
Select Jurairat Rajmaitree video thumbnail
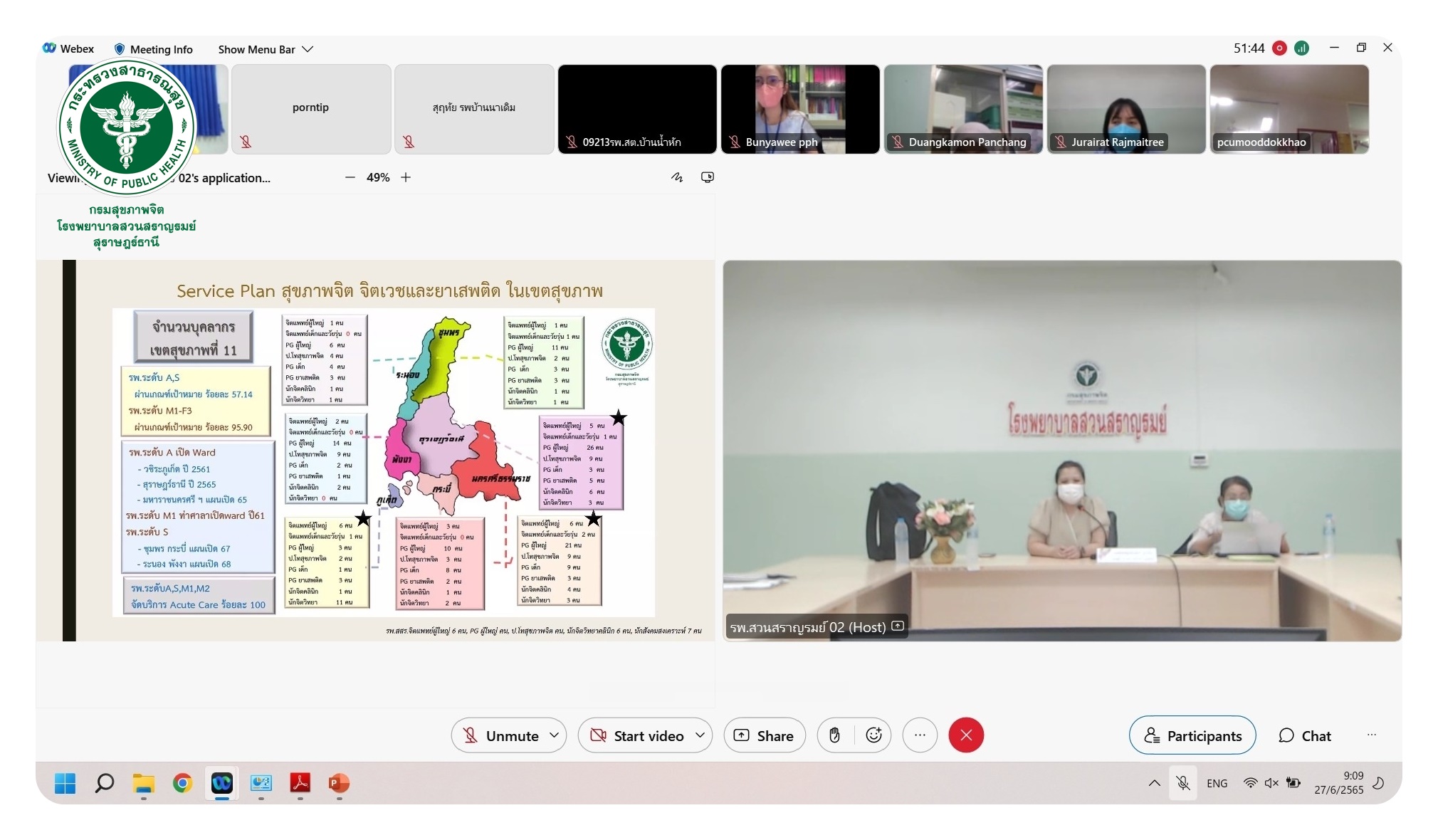pyautogui.click(x=1126, y=109)
